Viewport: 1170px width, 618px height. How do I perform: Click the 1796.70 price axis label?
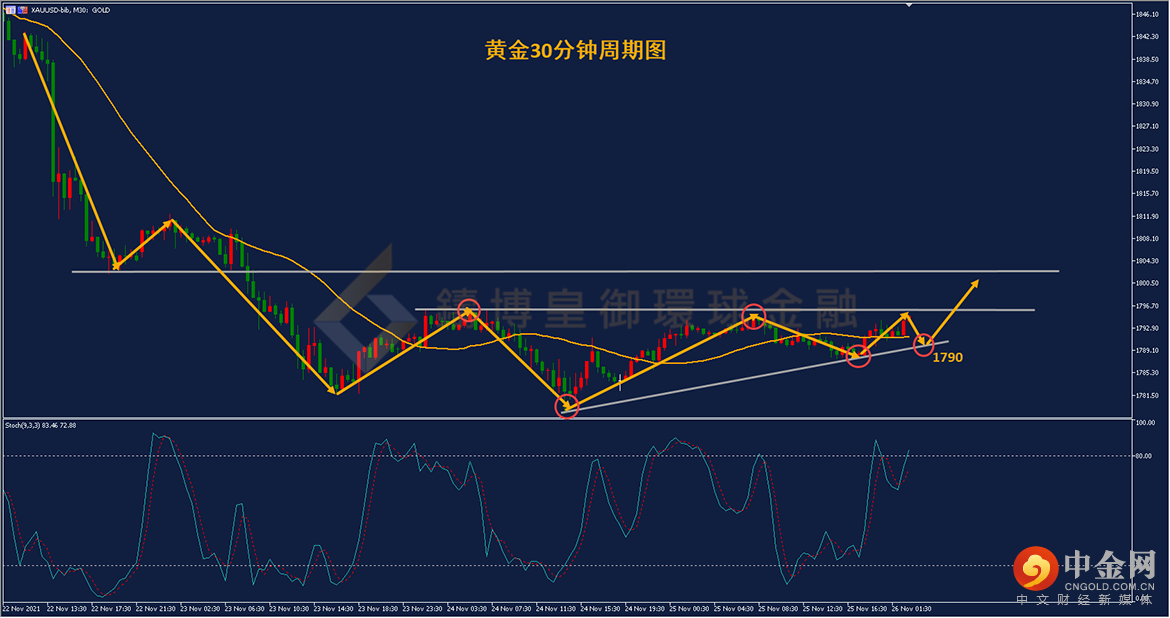point(1147,305)
